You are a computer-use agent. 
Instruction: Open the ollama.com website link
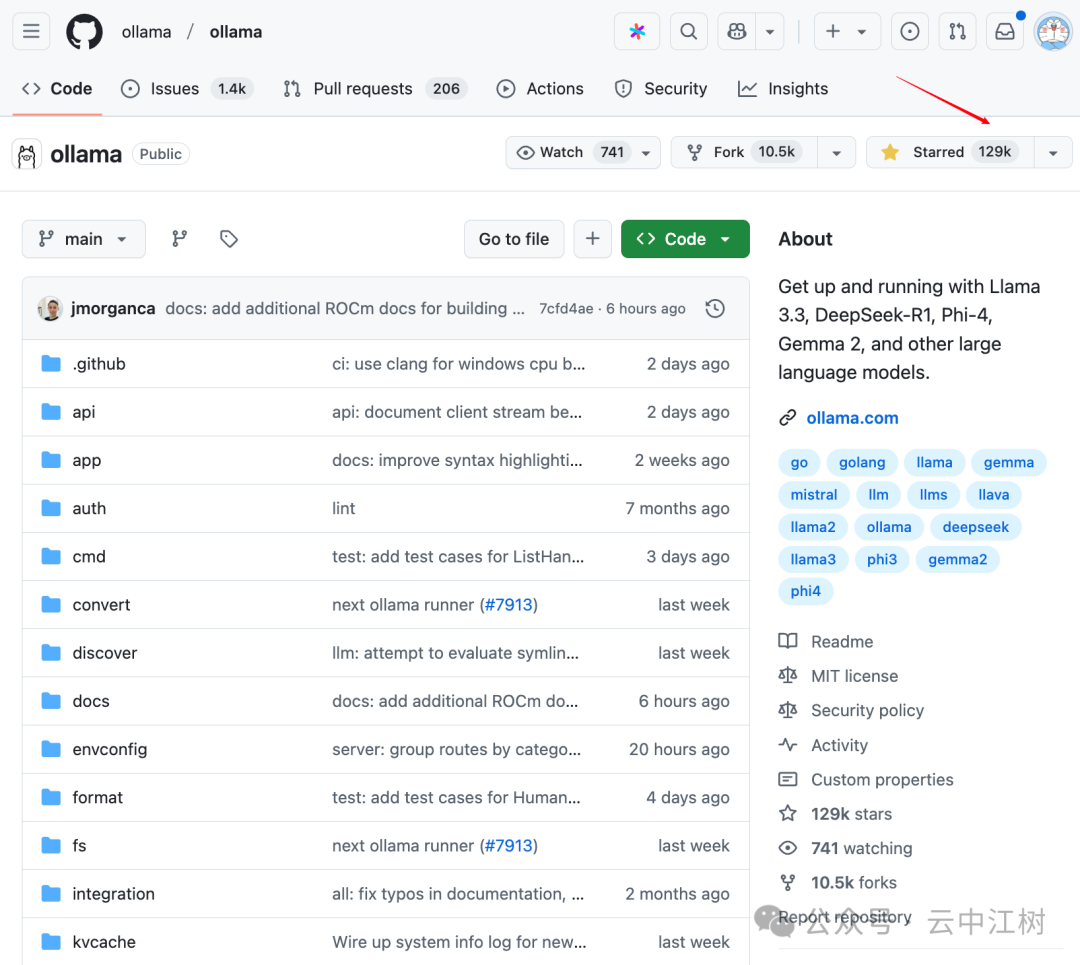[x=852, y=418]
